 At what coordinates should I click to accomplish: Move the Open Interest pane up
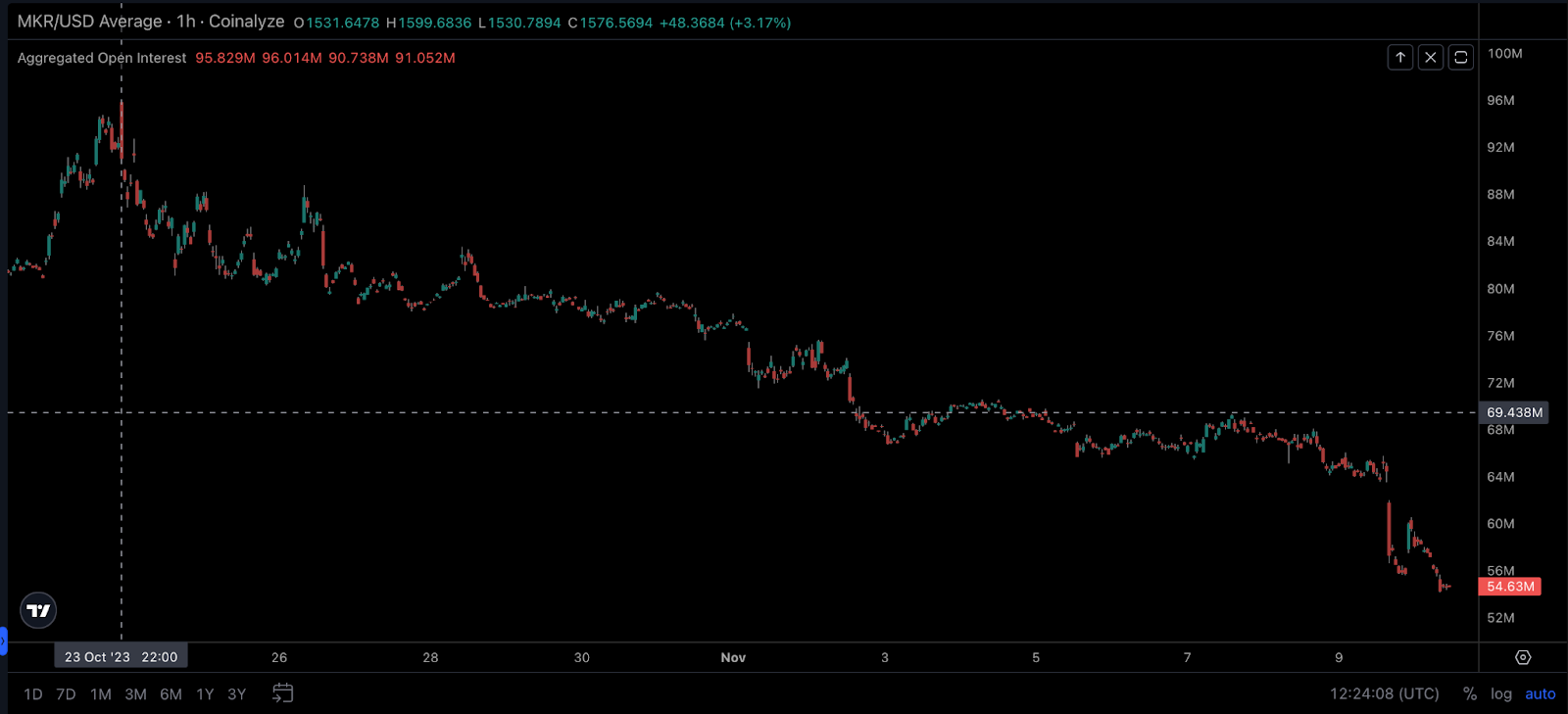[1400, 58]
